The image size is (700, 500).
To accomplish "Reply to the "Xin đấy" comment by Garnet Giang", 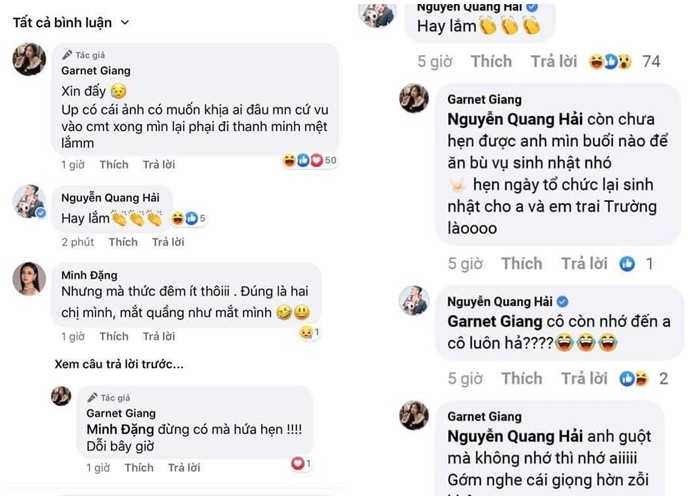I will pos(158,164).
